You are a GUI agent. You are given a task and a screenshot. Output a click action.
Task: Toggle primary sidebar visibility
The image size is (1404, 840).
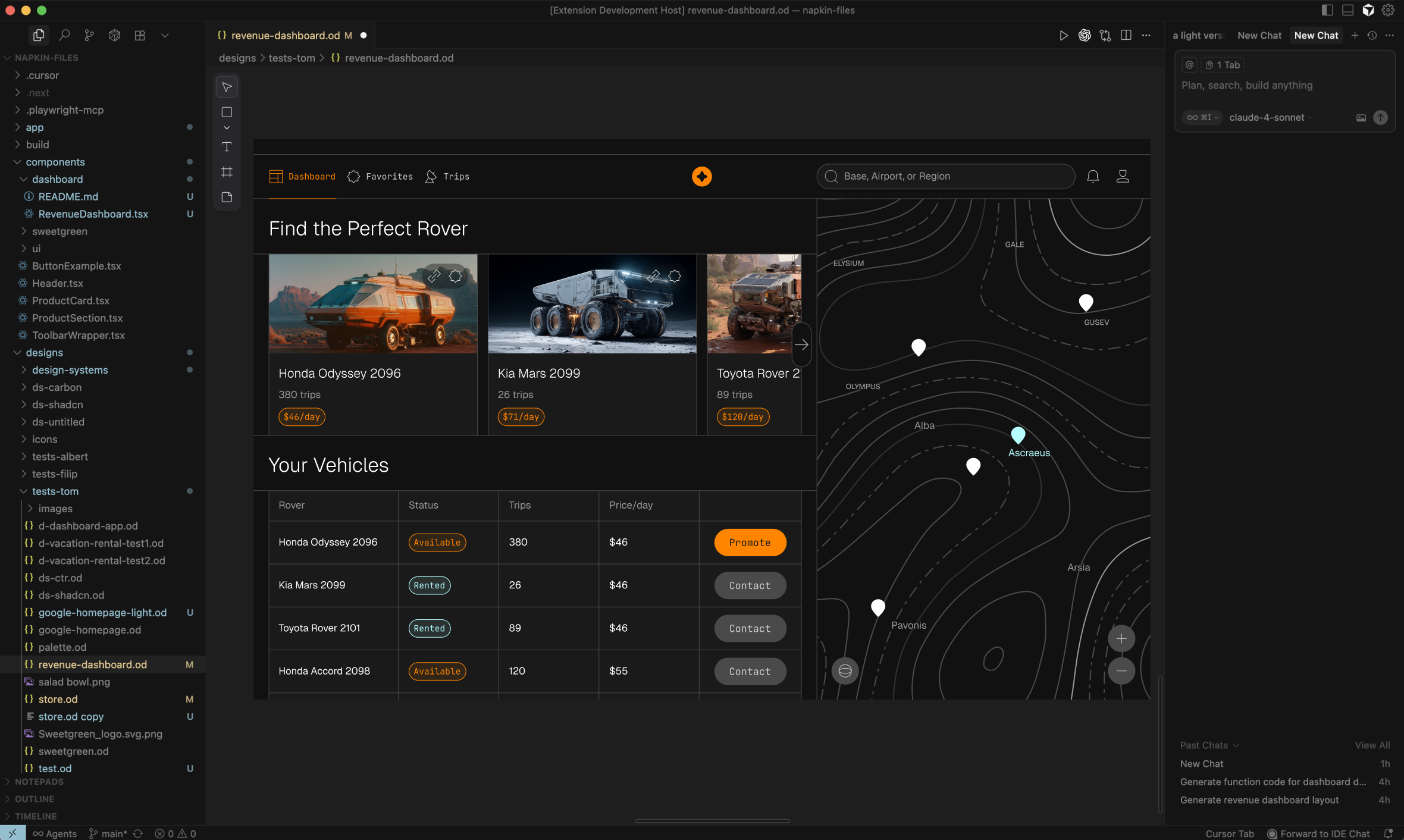(1327, 10)
